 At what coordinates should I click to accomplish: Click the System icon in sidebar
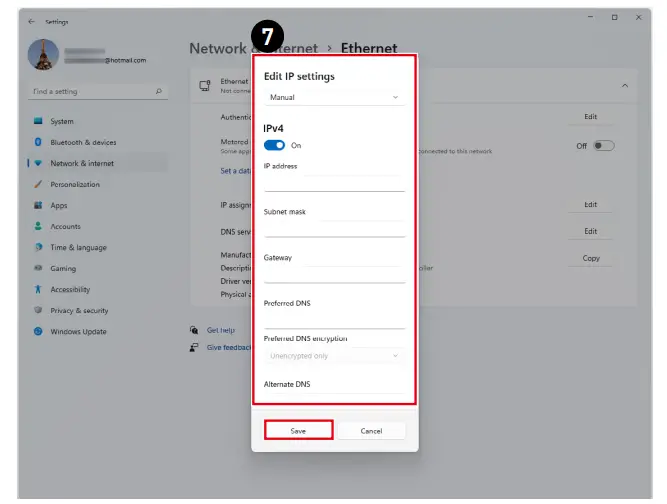38,121
